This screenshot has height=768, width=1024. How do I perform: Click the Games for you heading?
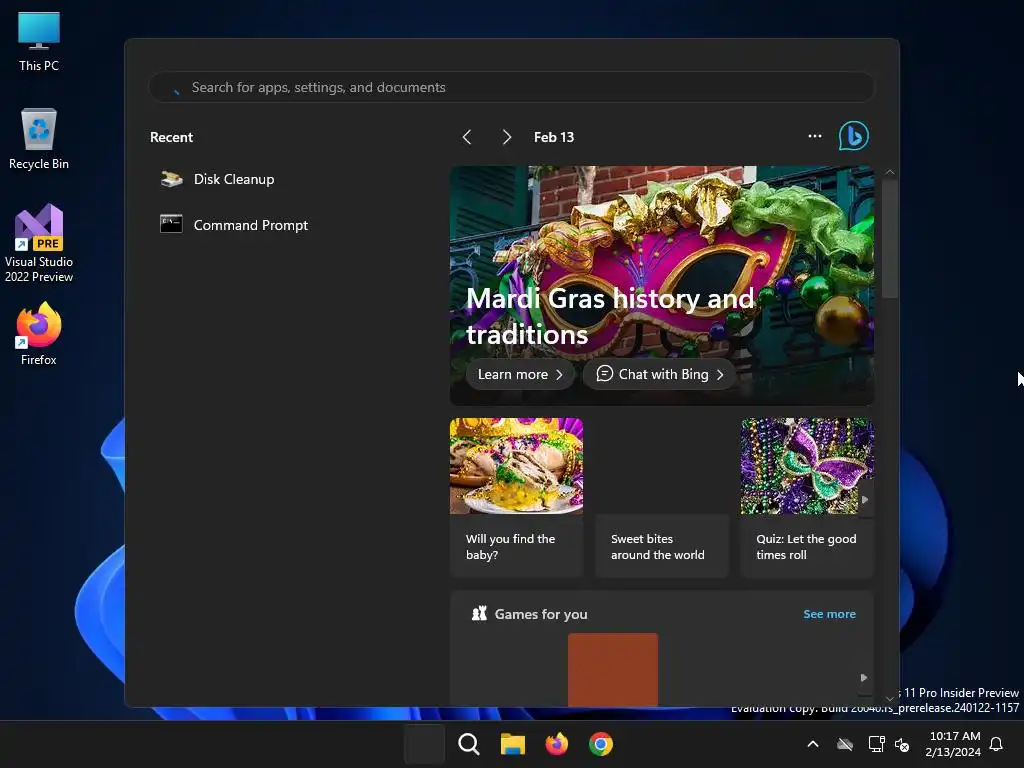[541, 614]
